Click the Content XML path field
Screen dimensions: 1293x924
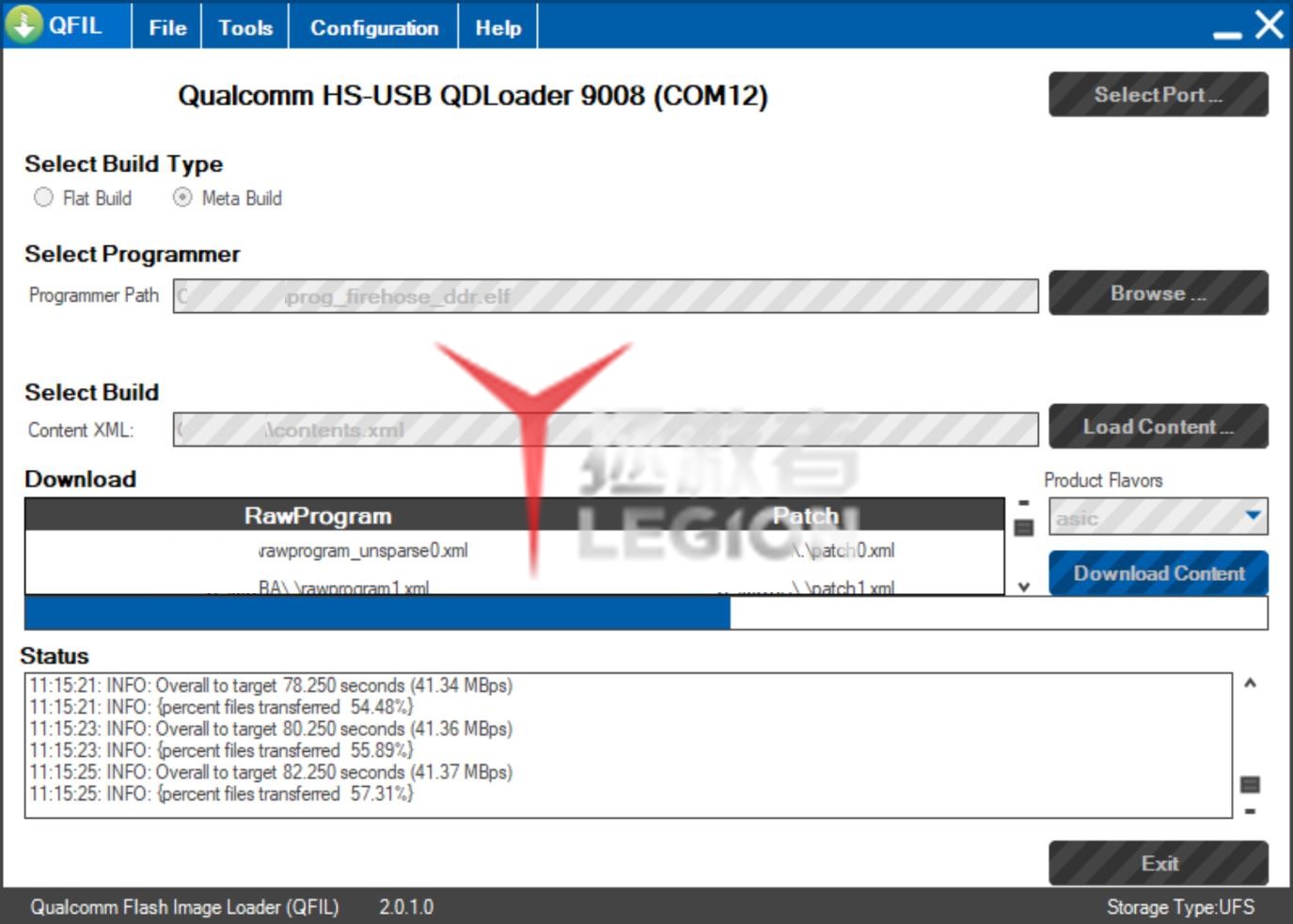click(x=606, y=430)
